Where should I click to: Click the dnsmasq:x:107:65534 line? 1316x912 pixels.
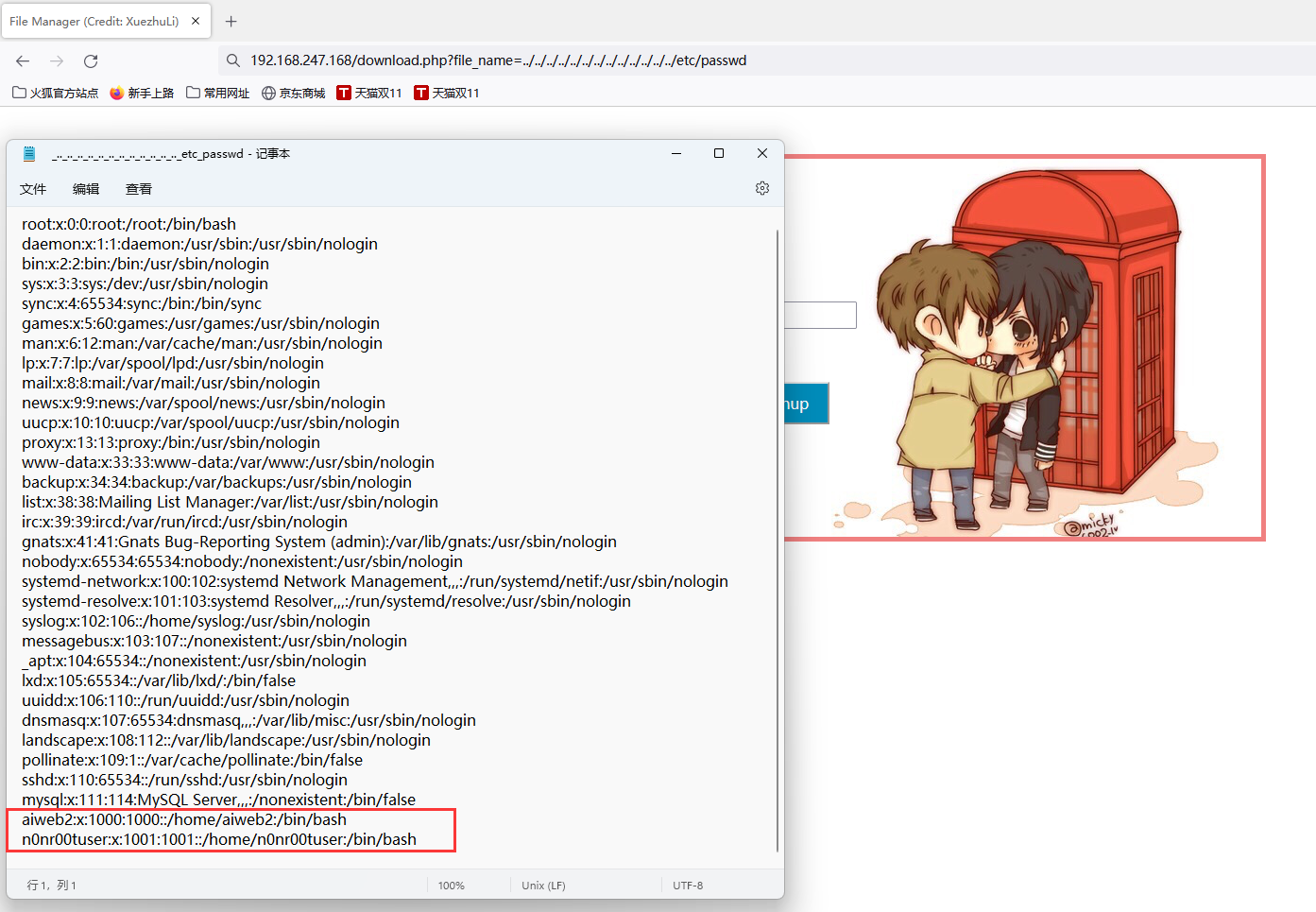coord(248,720)
